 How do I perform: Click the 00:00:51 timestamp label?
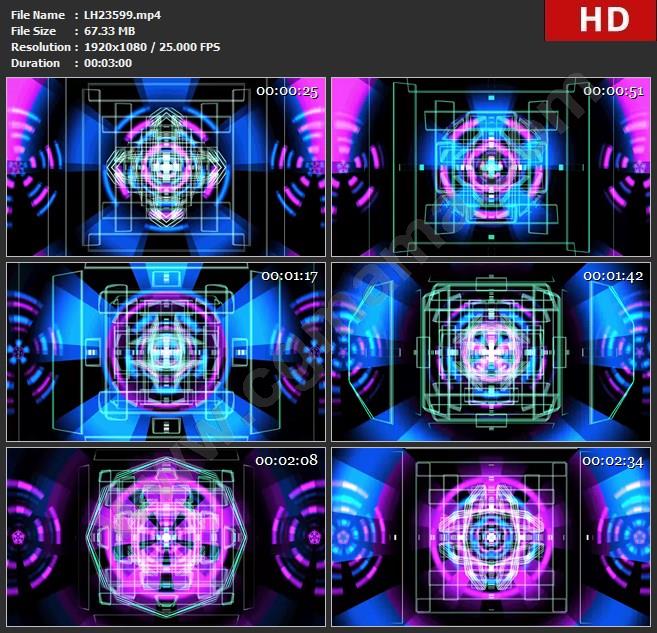[612, 91]
